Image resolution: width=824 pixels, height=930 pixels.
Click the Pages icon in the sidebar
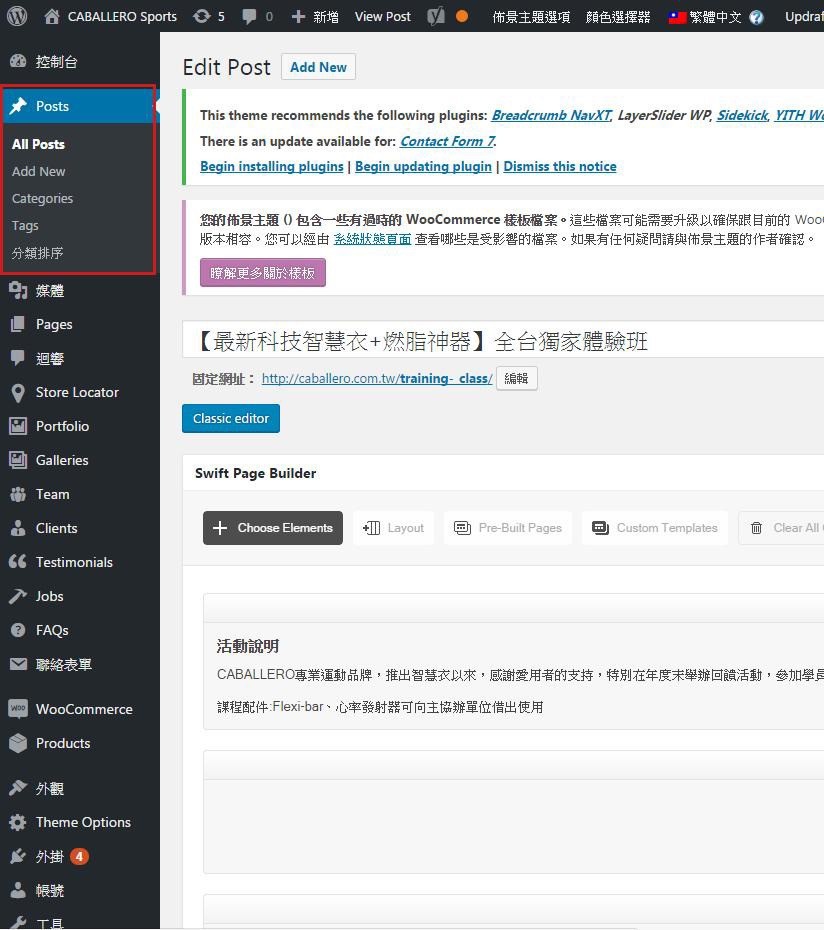(18, 324)
